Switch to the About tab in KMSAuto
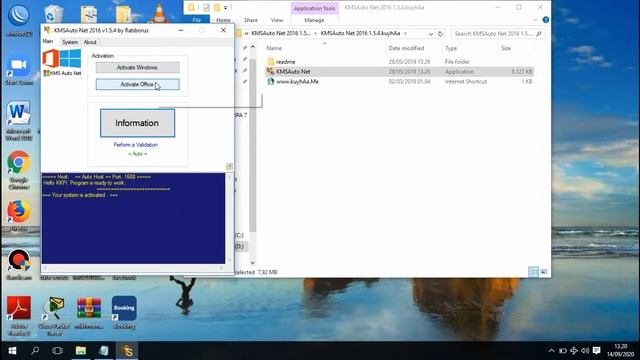This screenshot has width=640, height=360. tap(90, 42)
